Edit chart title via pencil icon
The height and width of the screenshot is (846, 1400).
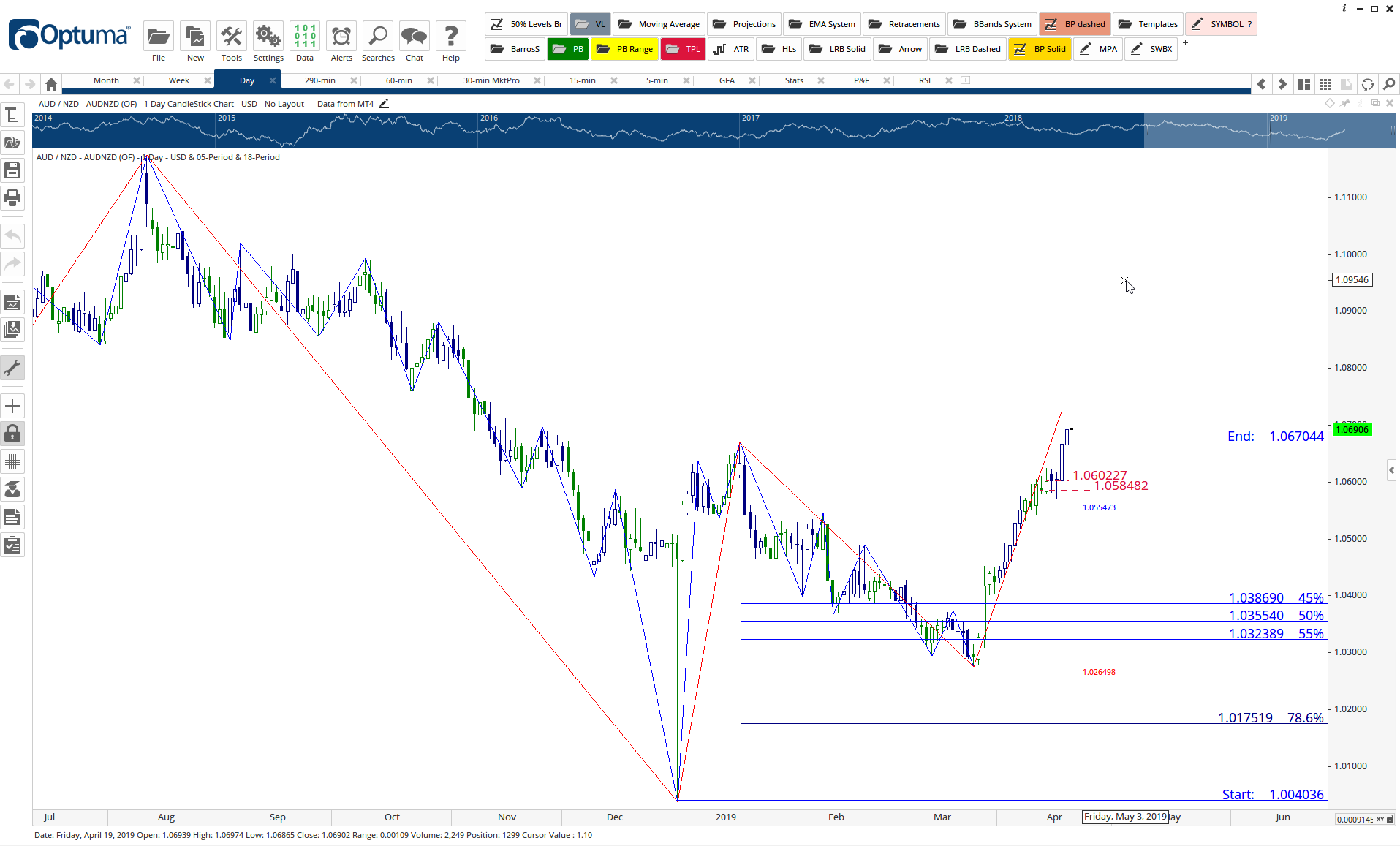click(x=384, y=104)
